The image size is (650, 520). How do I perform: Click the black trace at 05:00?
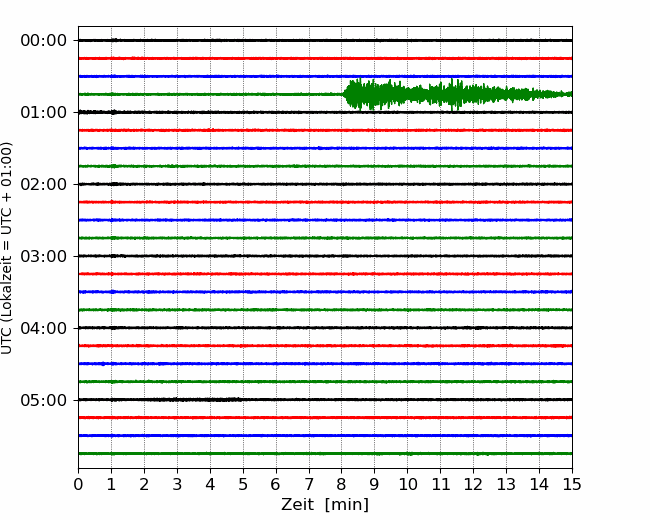(x=325, y=400)
